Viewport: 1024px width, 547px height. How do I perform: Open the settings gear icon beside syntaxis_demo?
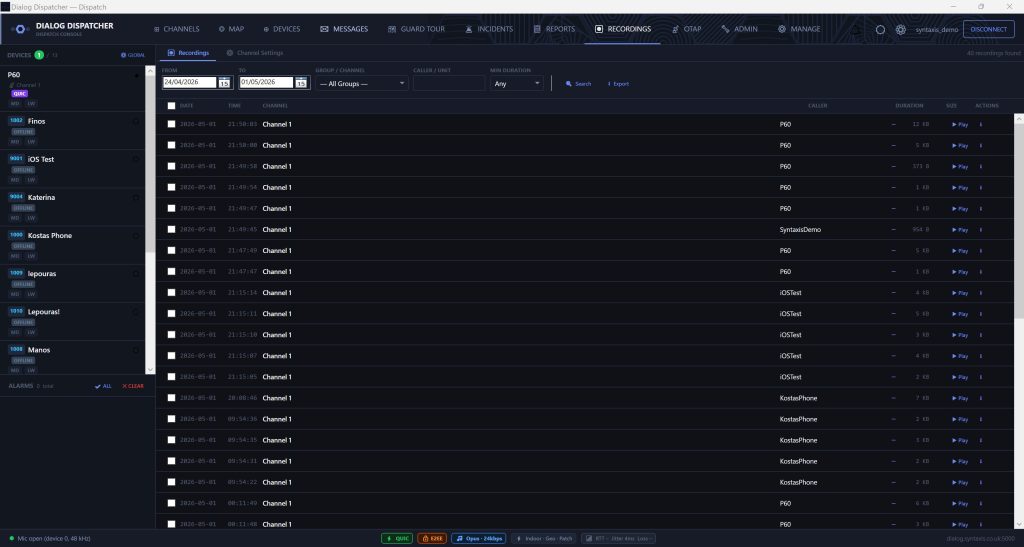point(901,29)
